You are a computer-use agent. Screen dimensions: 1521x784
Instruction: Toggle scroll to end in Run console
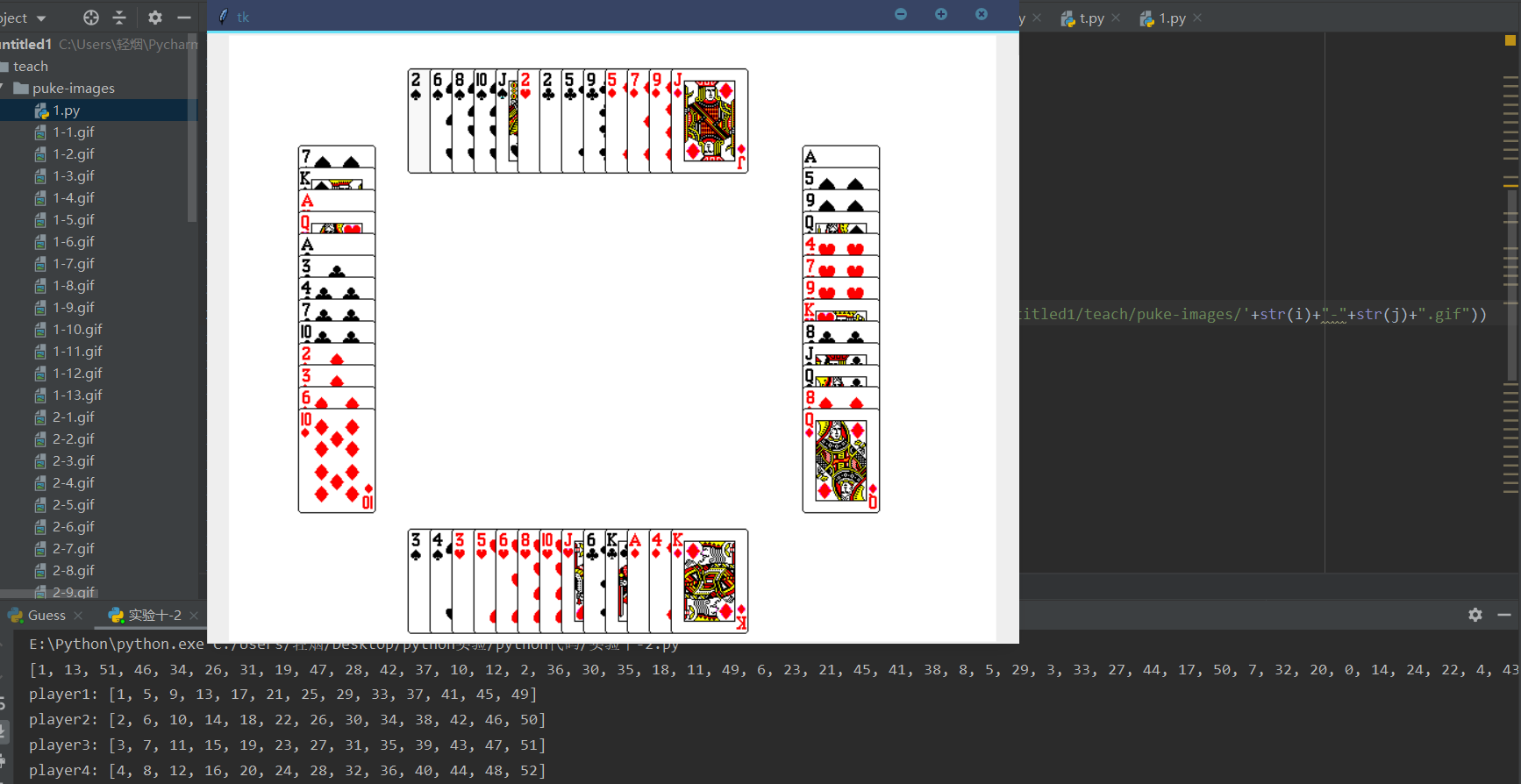point(4,731)
